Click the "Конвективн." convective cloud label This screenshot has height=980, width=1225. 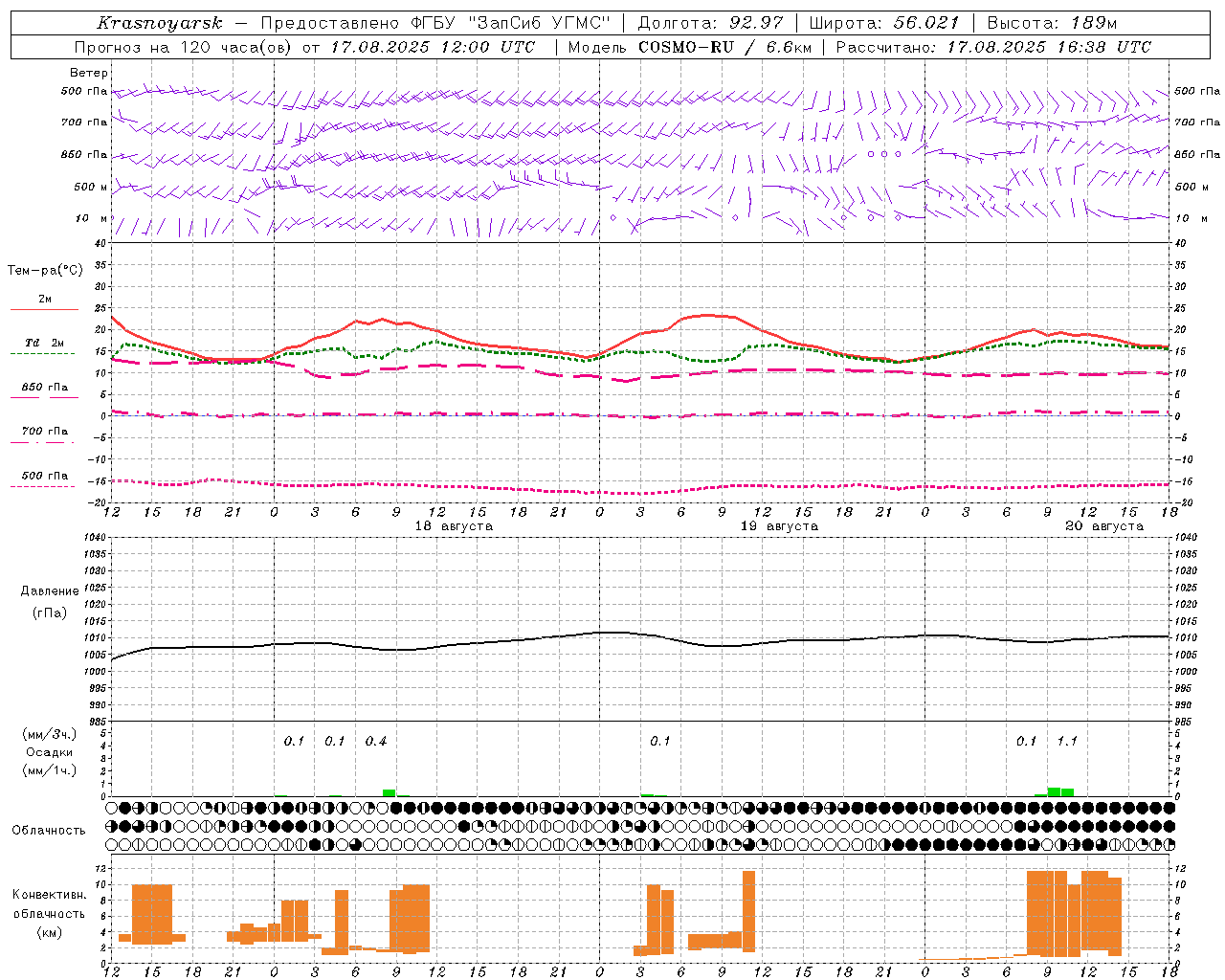[49, 895]
